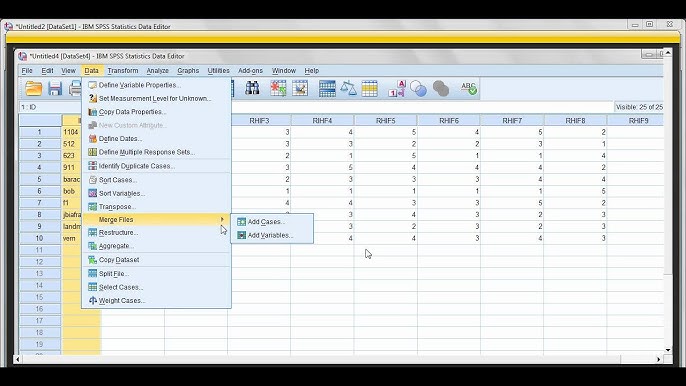Click the Use Variable Sets circles icon

click(418, 89)
